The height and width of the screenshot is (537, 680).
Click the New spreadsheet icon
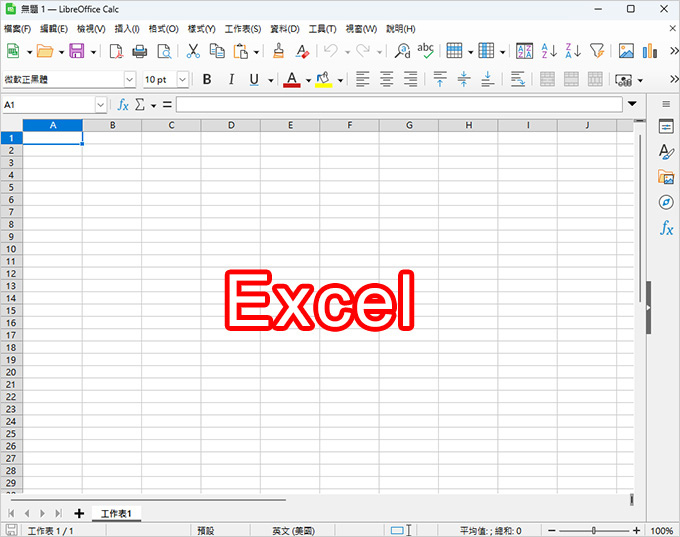pyautogui.click(x=13, y=51)
